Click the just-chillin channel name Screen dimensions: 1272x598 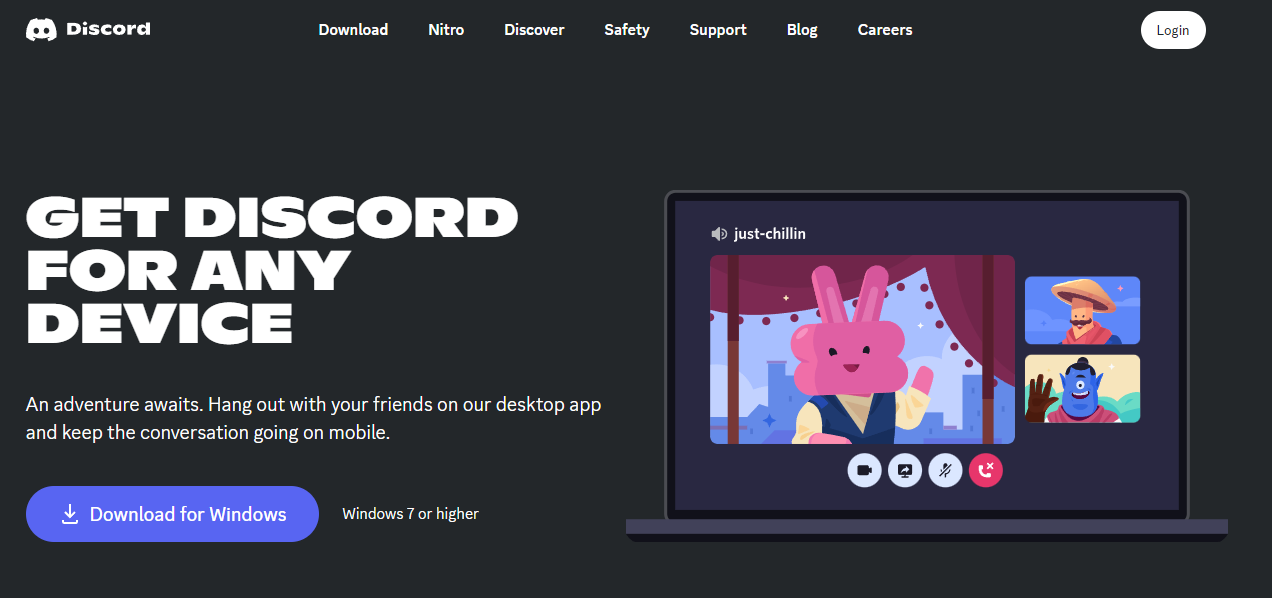coord(770,234)
